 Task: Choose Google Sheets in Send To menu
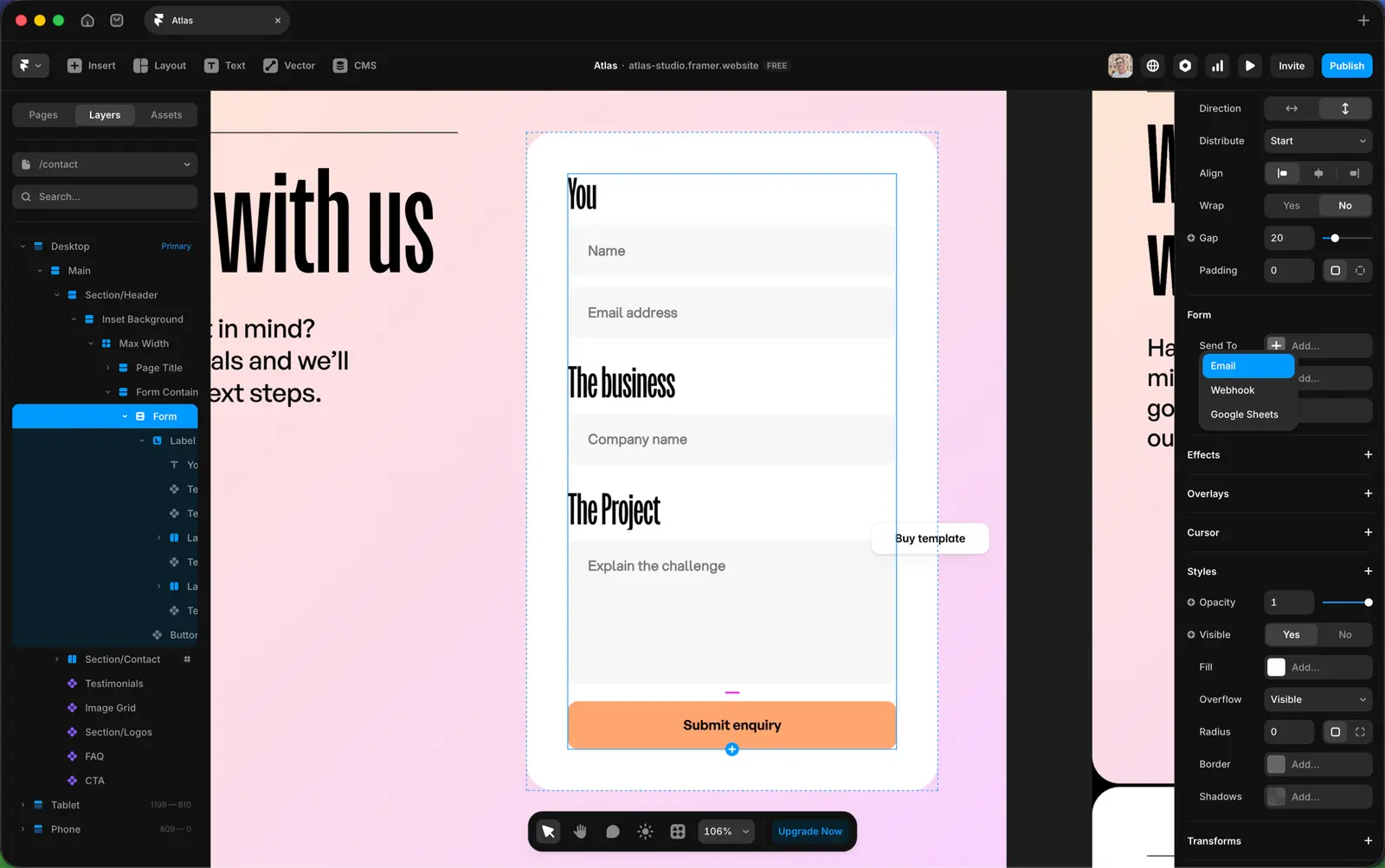(1248, 415)
